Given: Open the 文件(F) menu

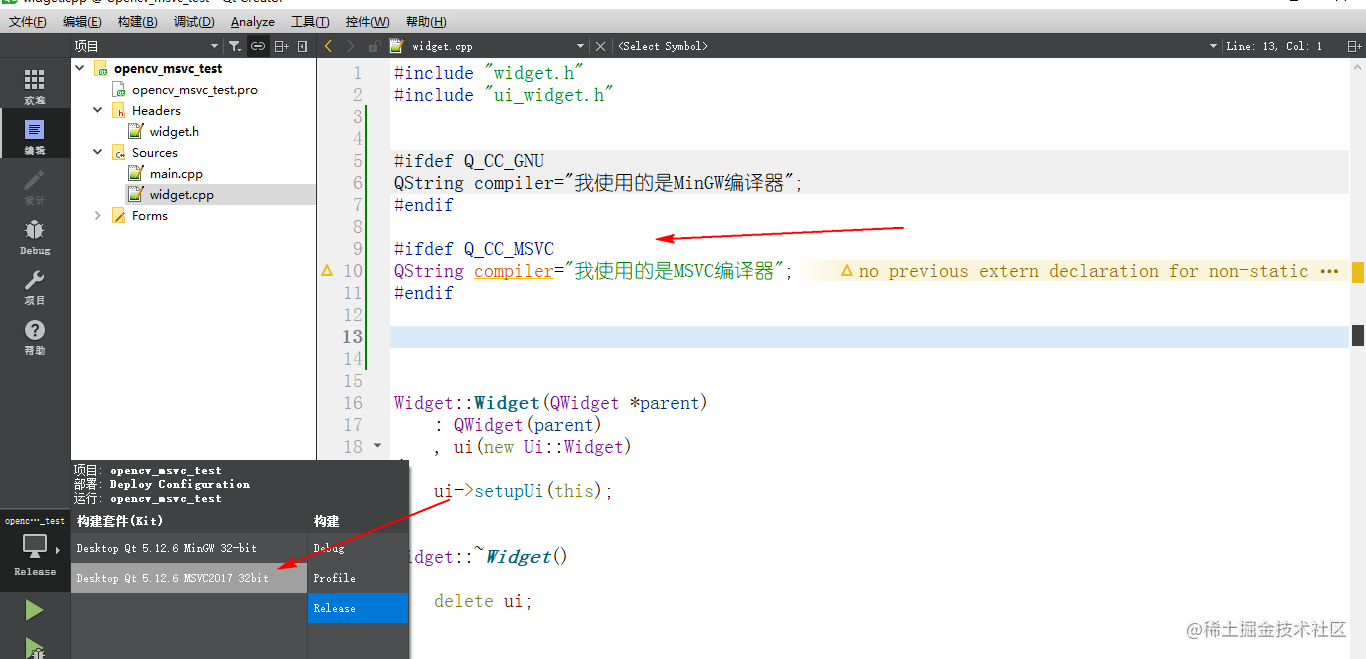Looking at the screenshot, I should coord(28,21).
